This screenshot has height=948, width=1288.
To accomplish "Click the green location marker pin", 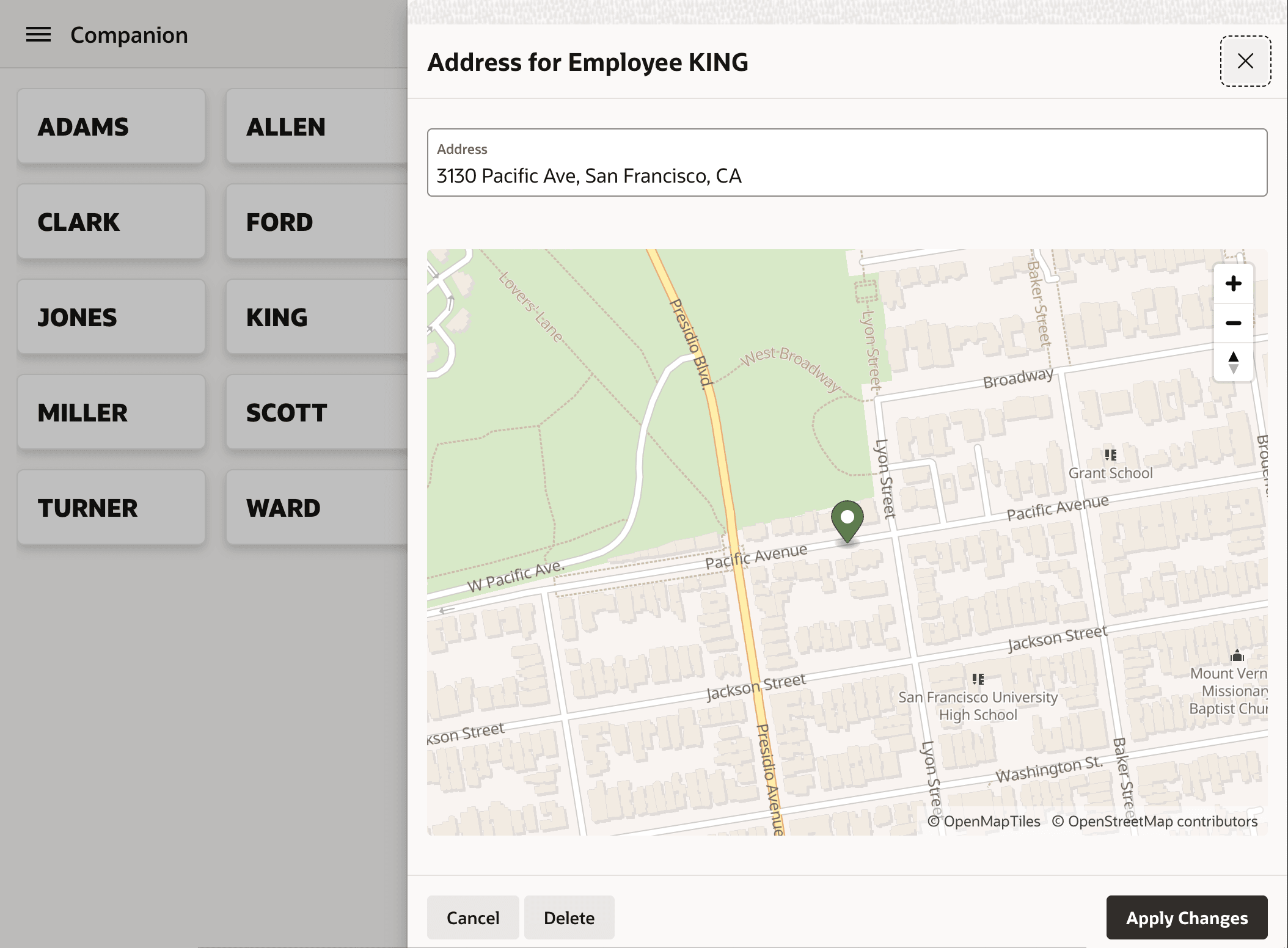I will [x=847, y=521].
